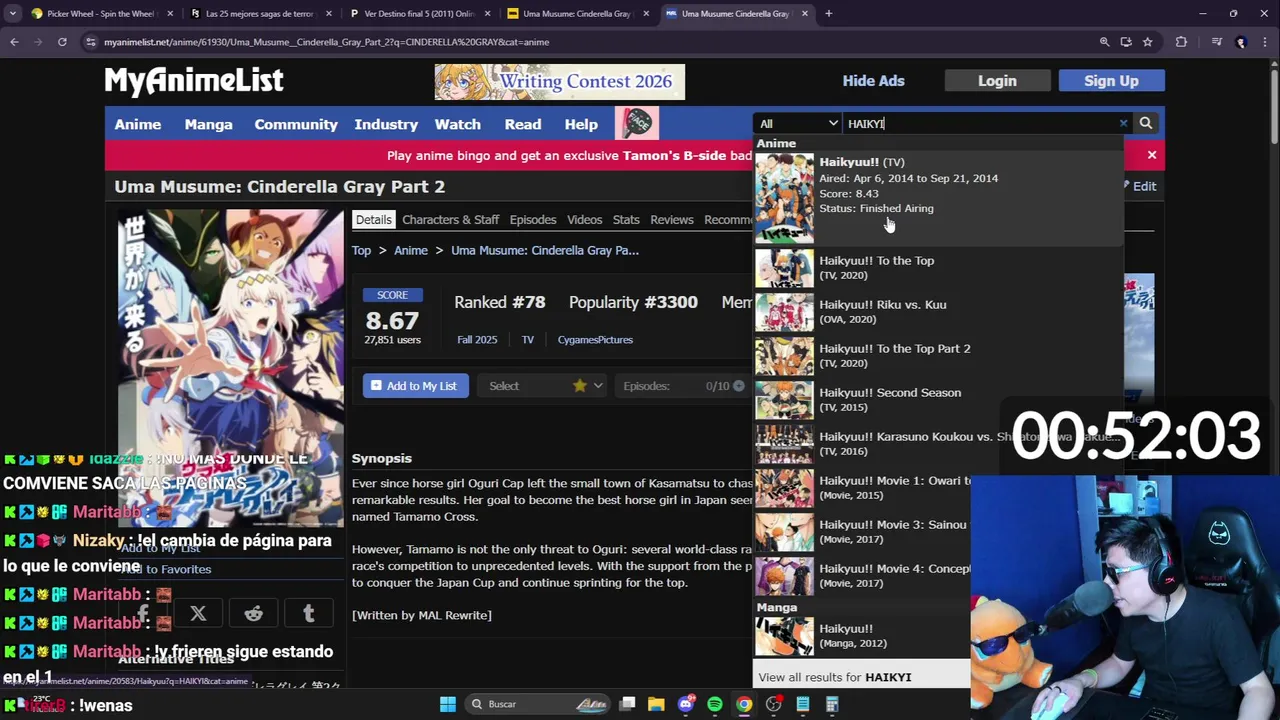Open a new browser tab
This screenshot has width=1280, height=720.
point(828,14)
